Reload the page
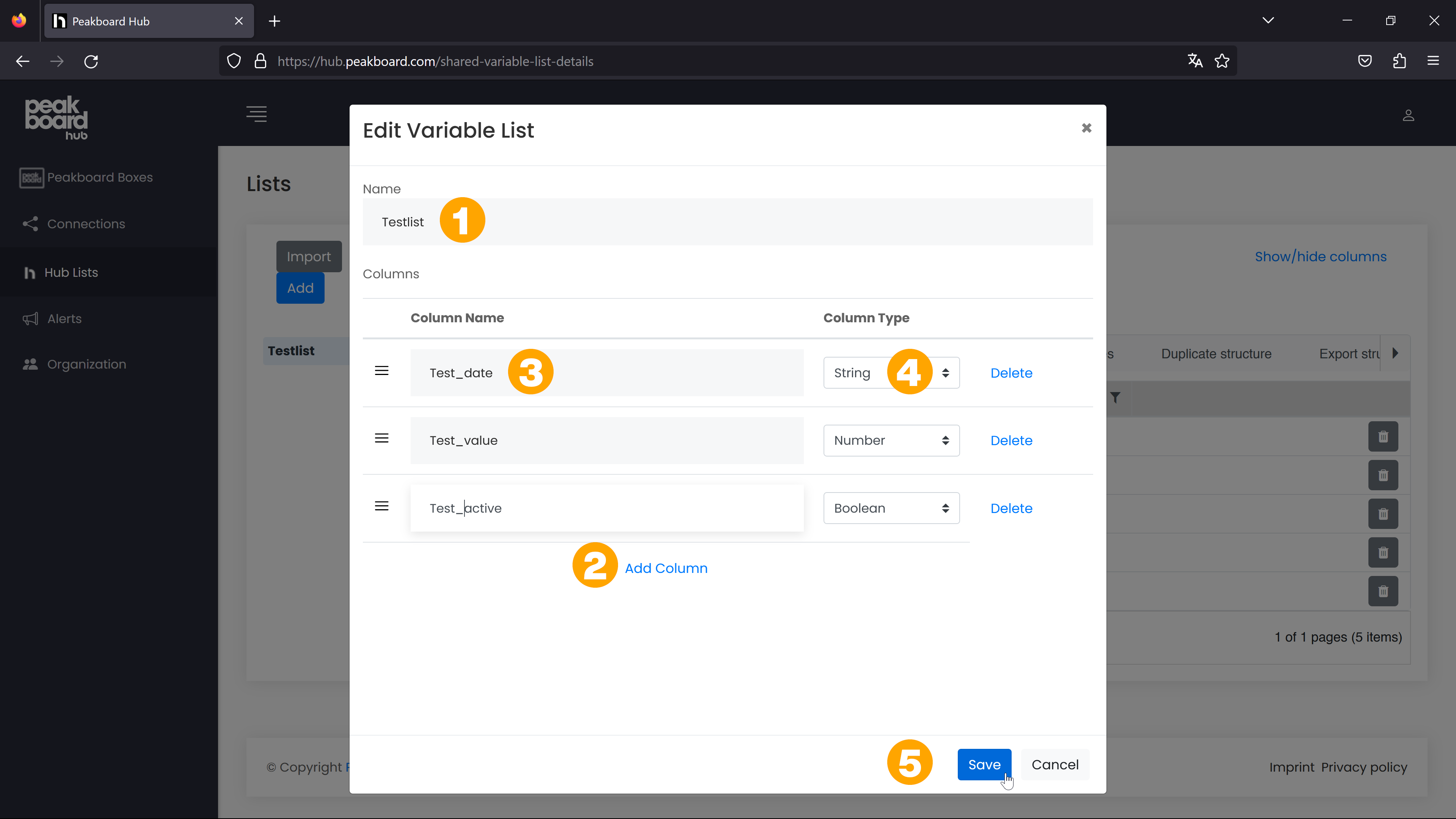This screenshot has height=819, width=1456. pos(91,61)
